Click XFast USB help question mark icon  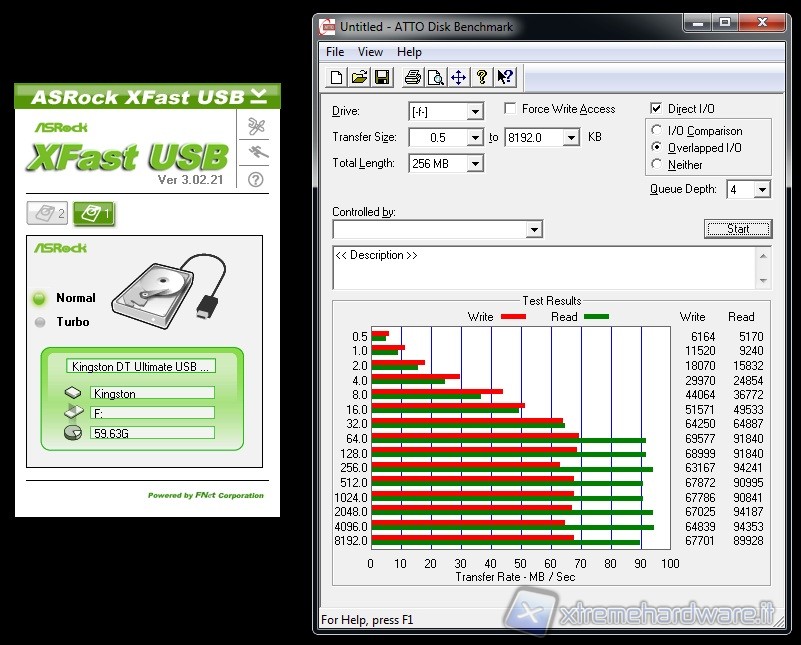255,180
